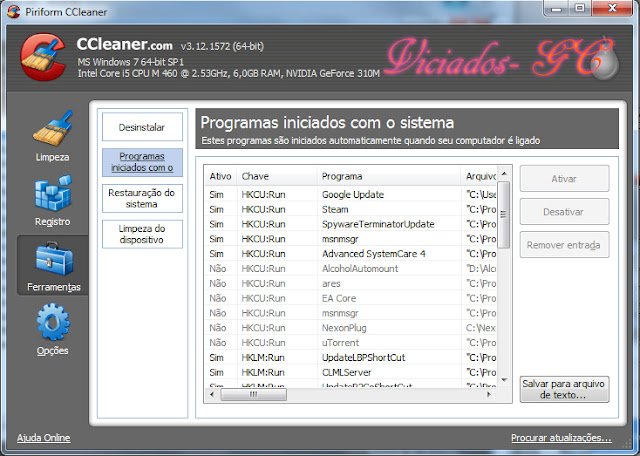Select Programas iniciados com o sistema tab
The image size is (640, 456).
(x=142, y=162)
